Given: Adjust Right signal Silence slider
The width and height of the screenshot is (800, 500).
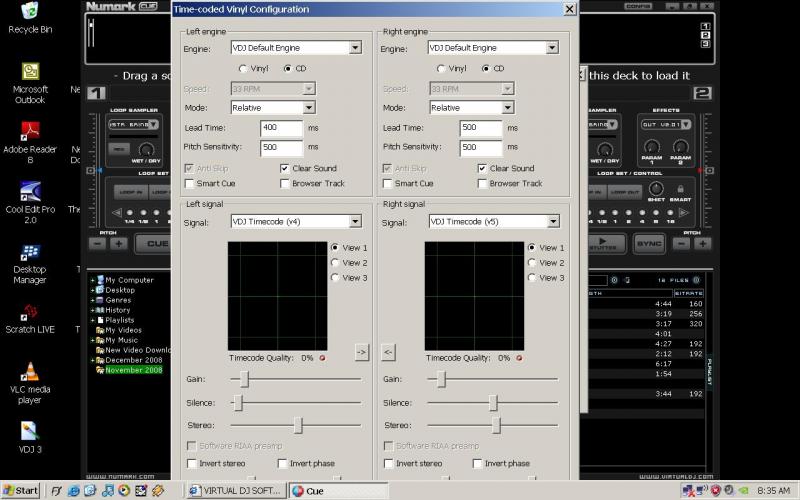Looking at the screenshot, I should (x=493, y=403).
